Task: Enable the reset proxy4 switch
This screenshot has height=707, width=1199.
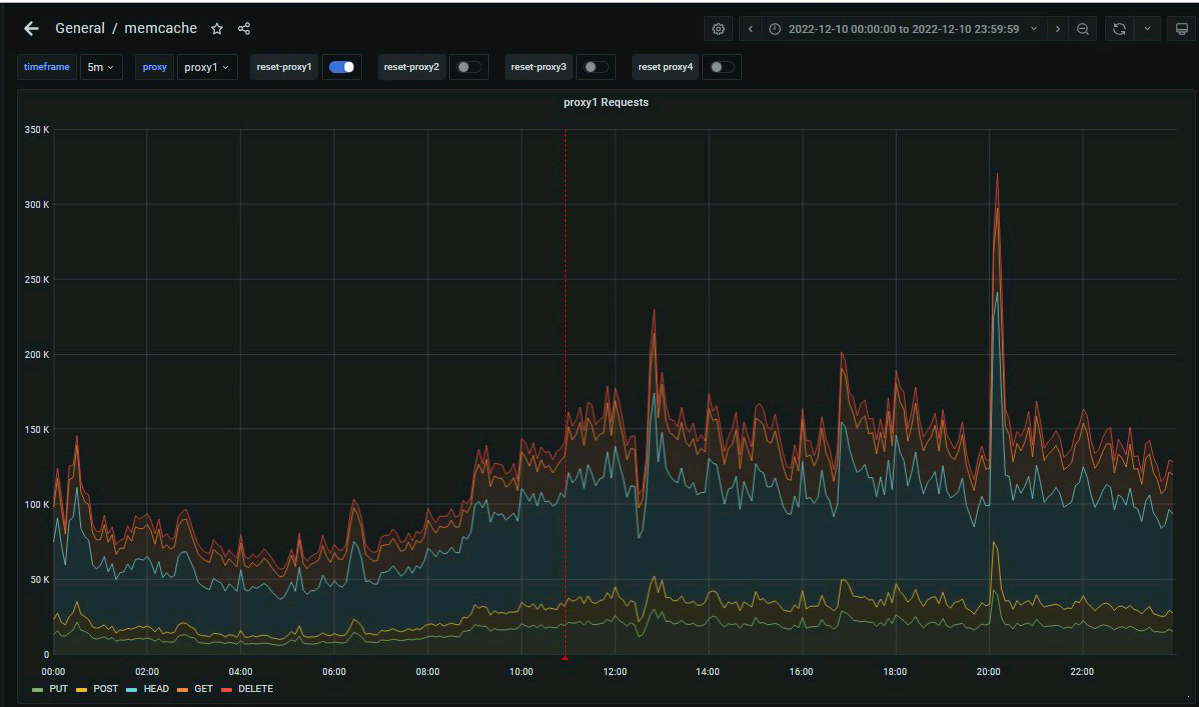Action: pyautogui.click(x=721, y=67)
